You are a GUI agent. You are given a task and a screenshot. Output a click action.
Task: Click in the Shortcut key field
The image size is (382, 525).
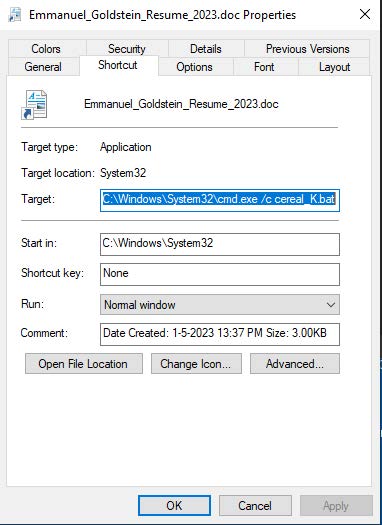(220, 274)
